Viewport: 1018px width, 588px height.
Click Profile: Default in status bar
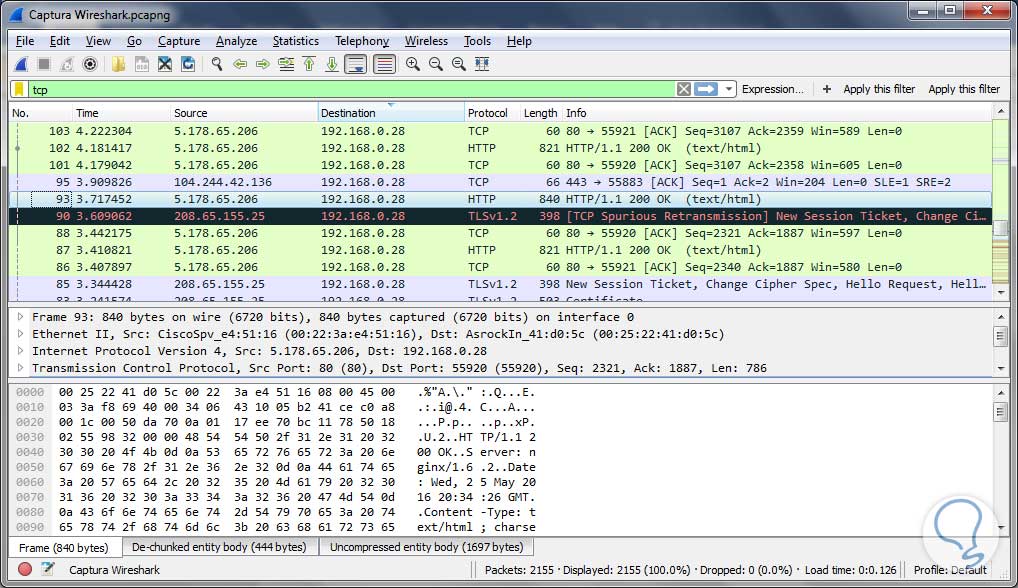click(x=950, y=570)
